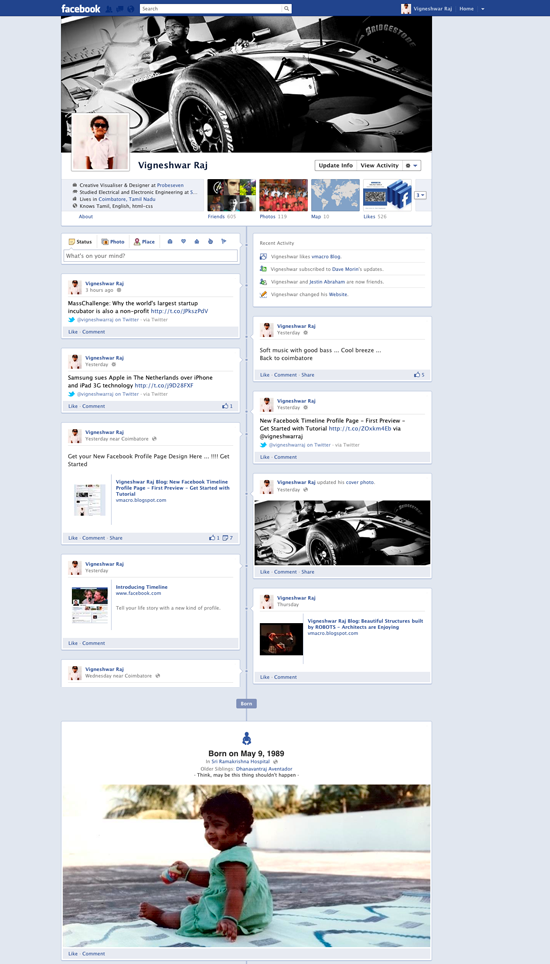Expand the '3' more sections dropdown
This screenshot has width=550, height=964.
[x=421, y=195]
